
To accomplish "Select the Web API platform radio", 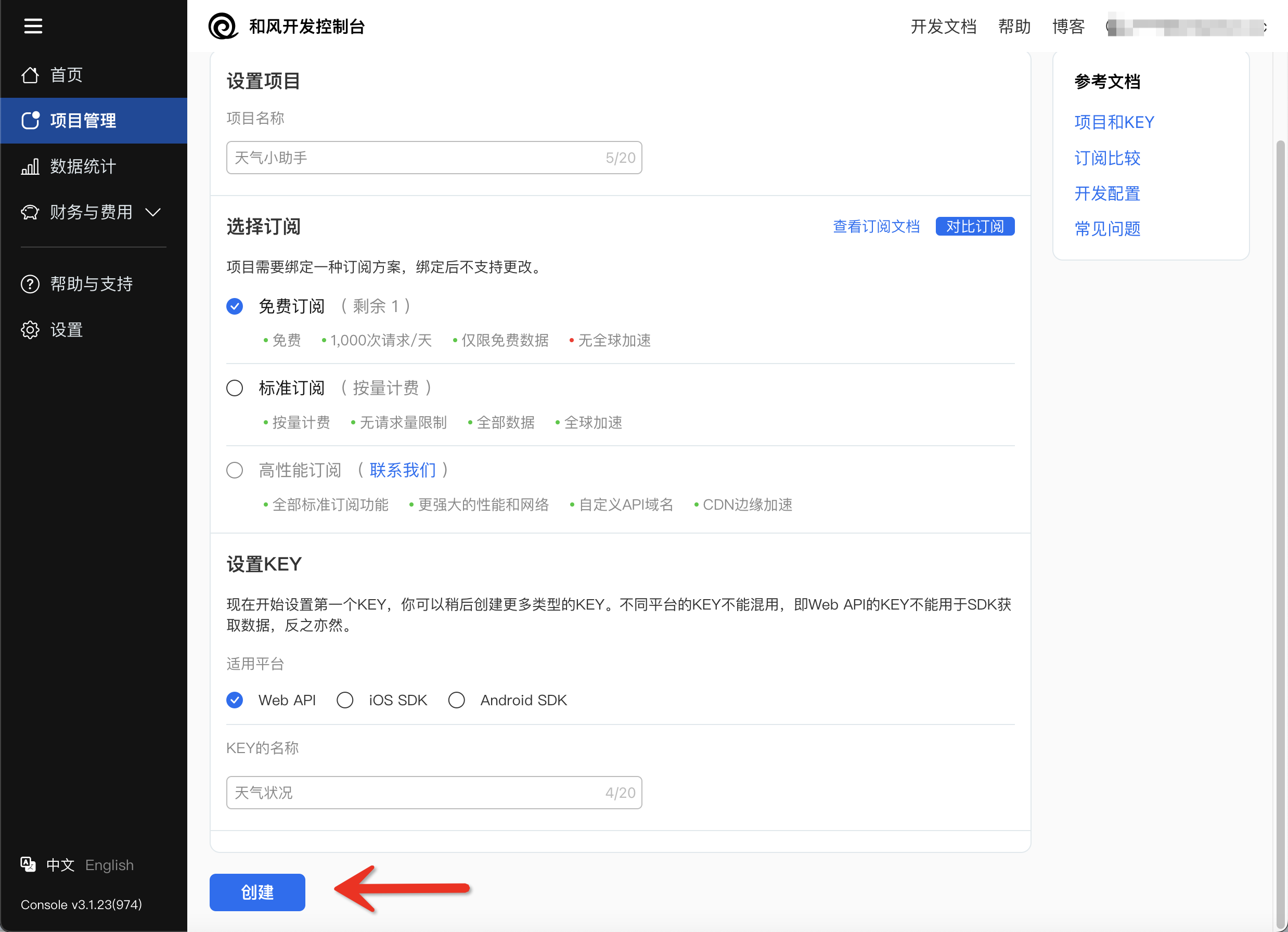I will click(235, 700).
